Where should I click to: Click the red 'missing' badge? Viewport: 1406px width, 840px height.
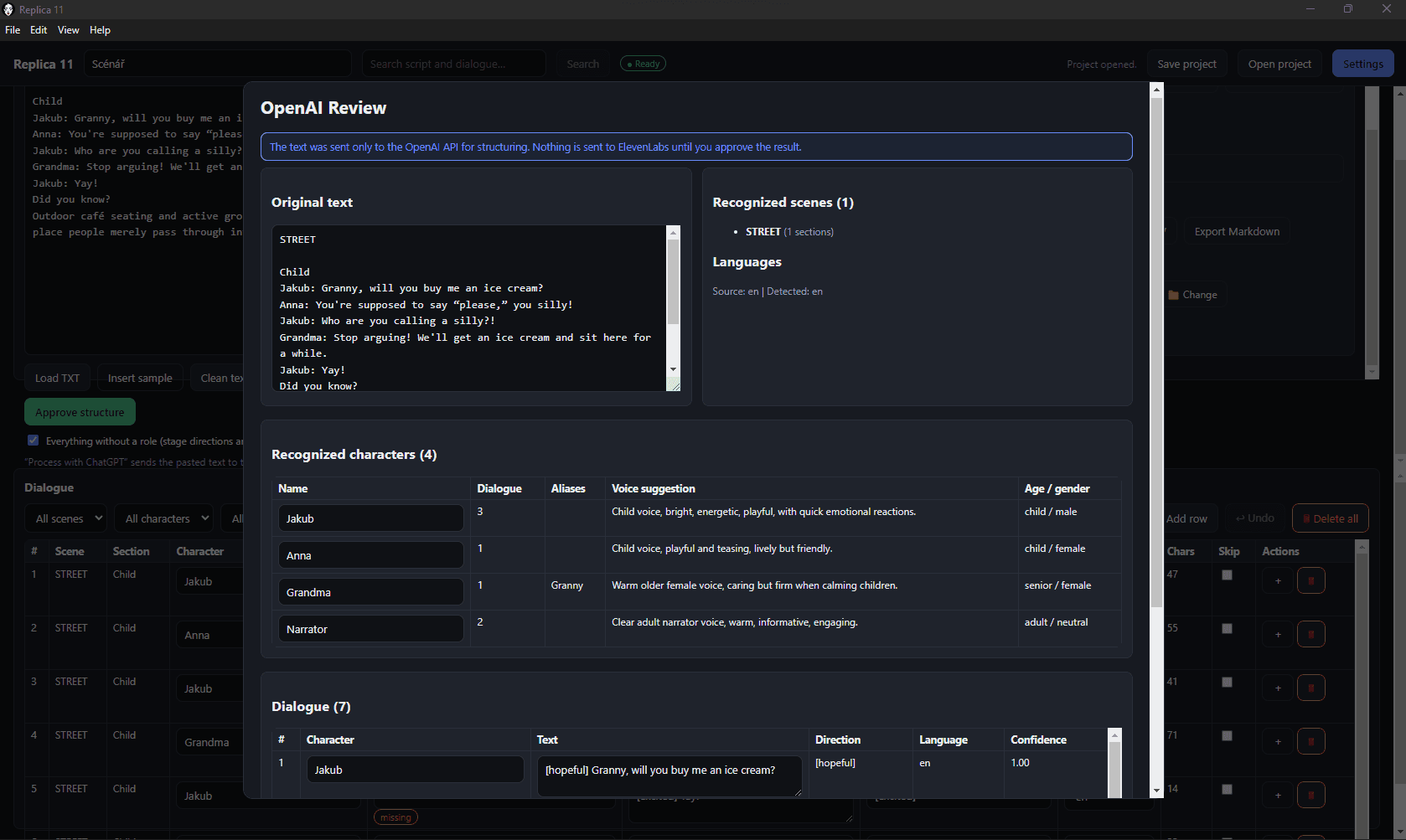coord(395,817)
